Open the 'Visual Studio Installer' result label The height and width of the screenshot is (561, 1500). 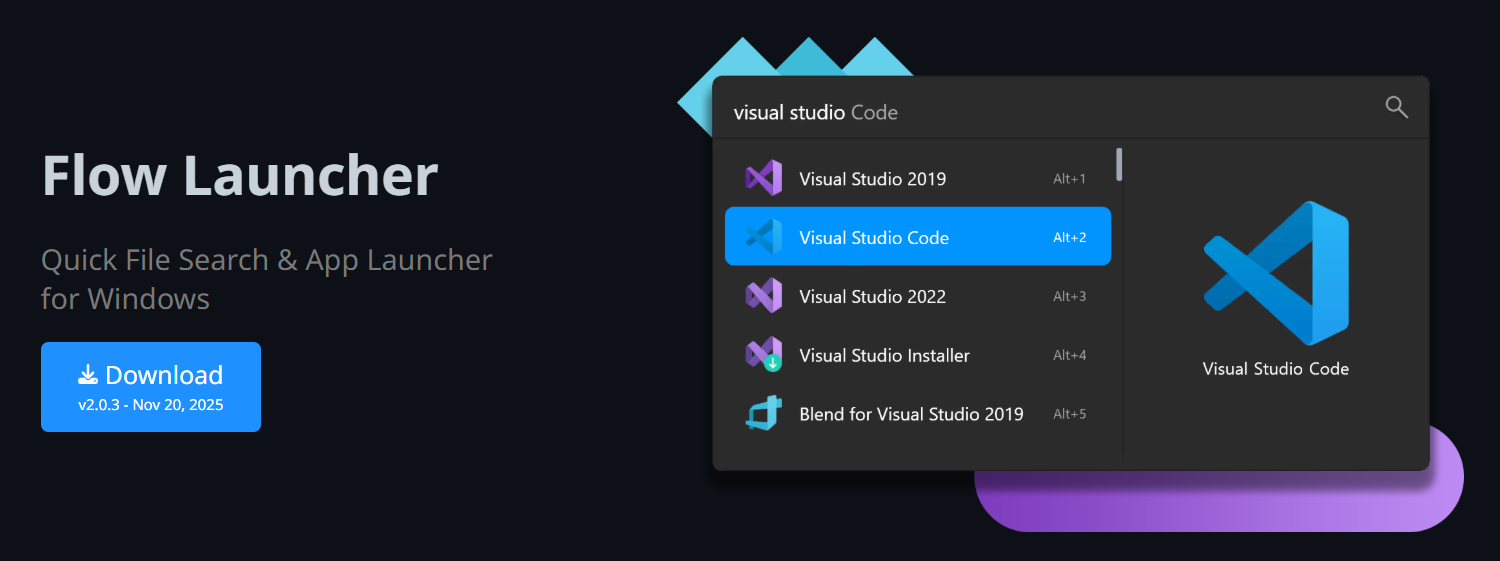[884, 356]
